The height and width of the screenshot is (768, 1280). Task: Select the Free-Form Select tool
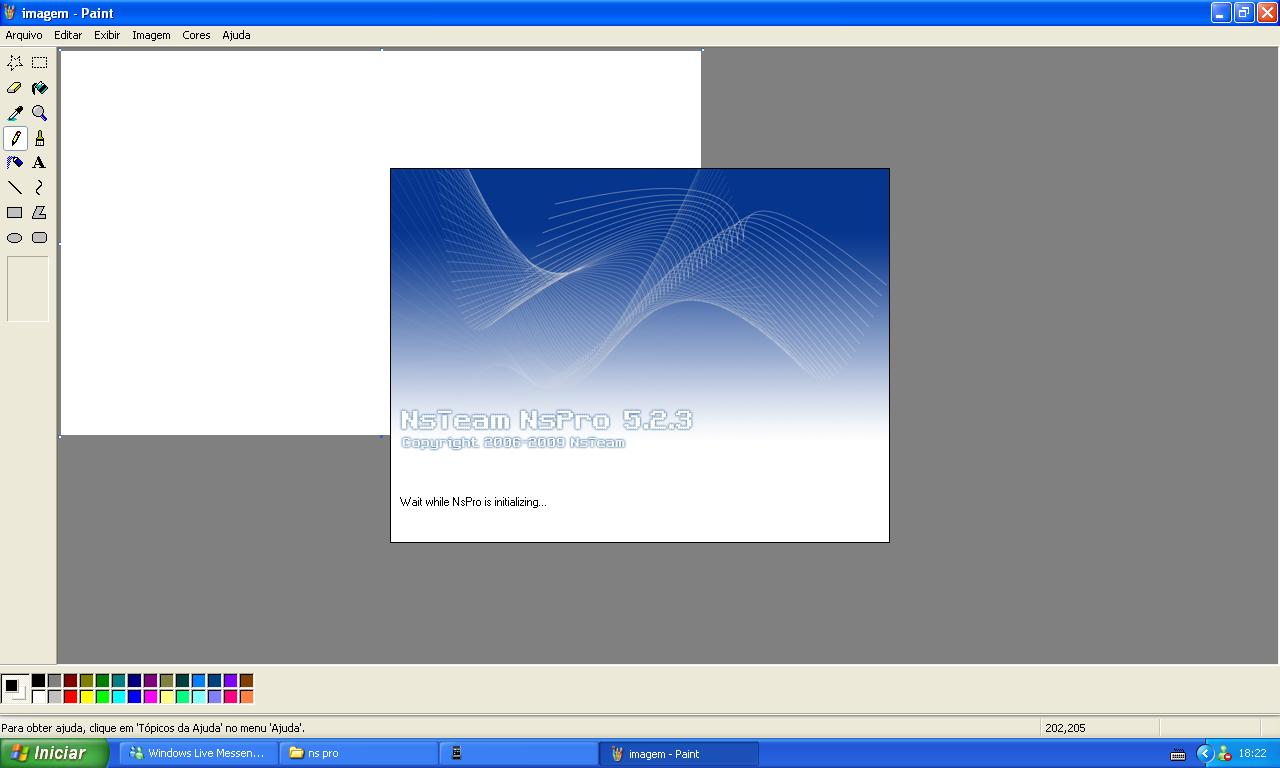click(15, 62)
